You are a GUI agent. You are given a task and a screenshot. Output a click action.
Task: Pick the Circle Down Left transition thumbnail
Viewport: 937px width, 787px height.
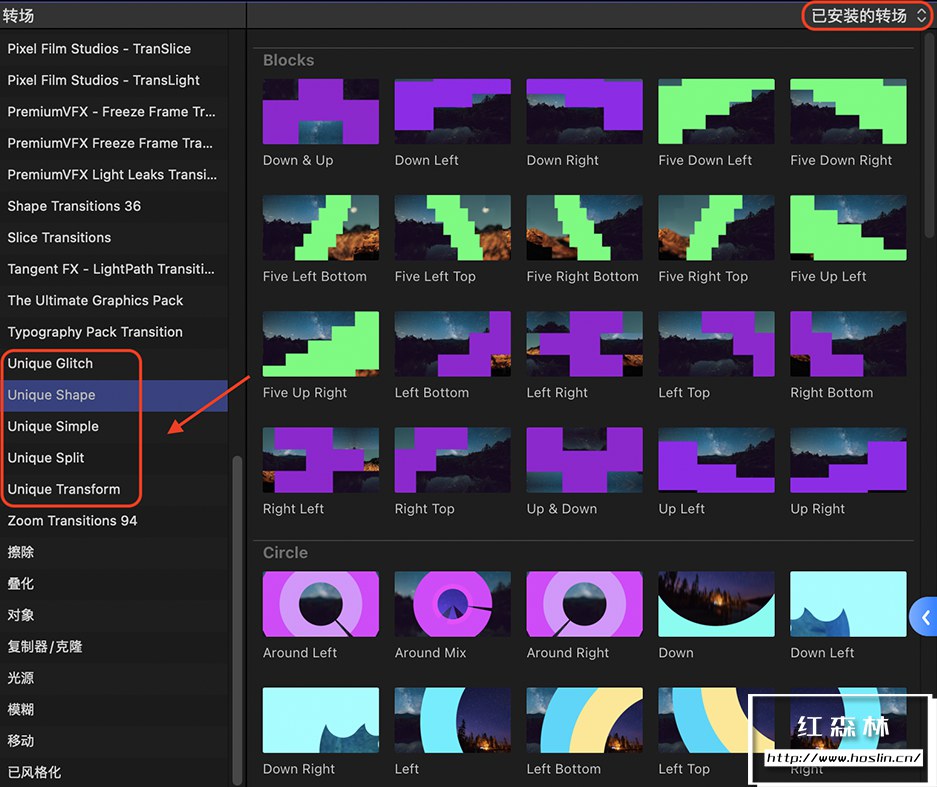click(x=848, y=604)
